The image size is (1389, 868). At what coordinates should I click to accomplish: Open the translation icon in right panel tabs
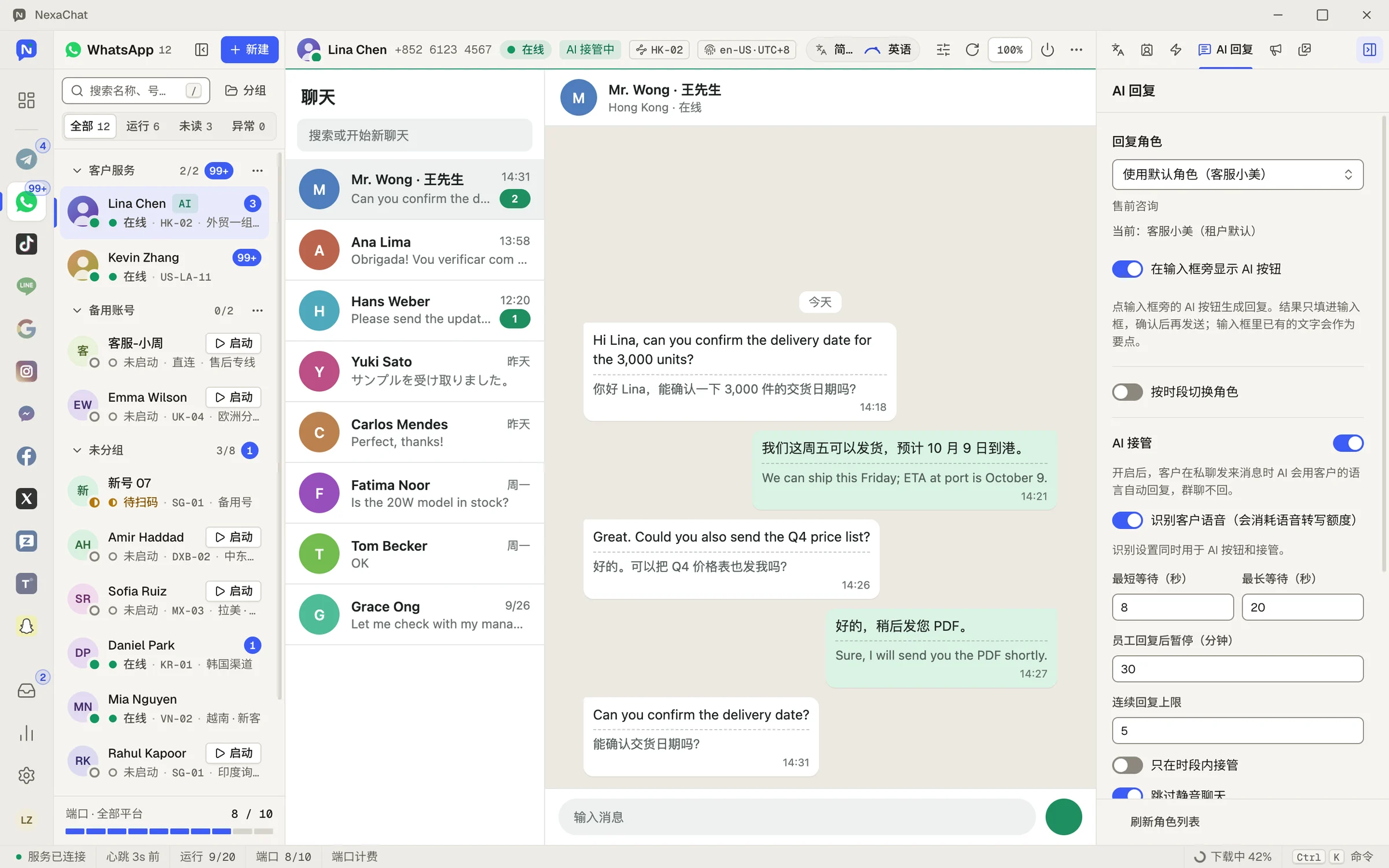coord(1118,50)
